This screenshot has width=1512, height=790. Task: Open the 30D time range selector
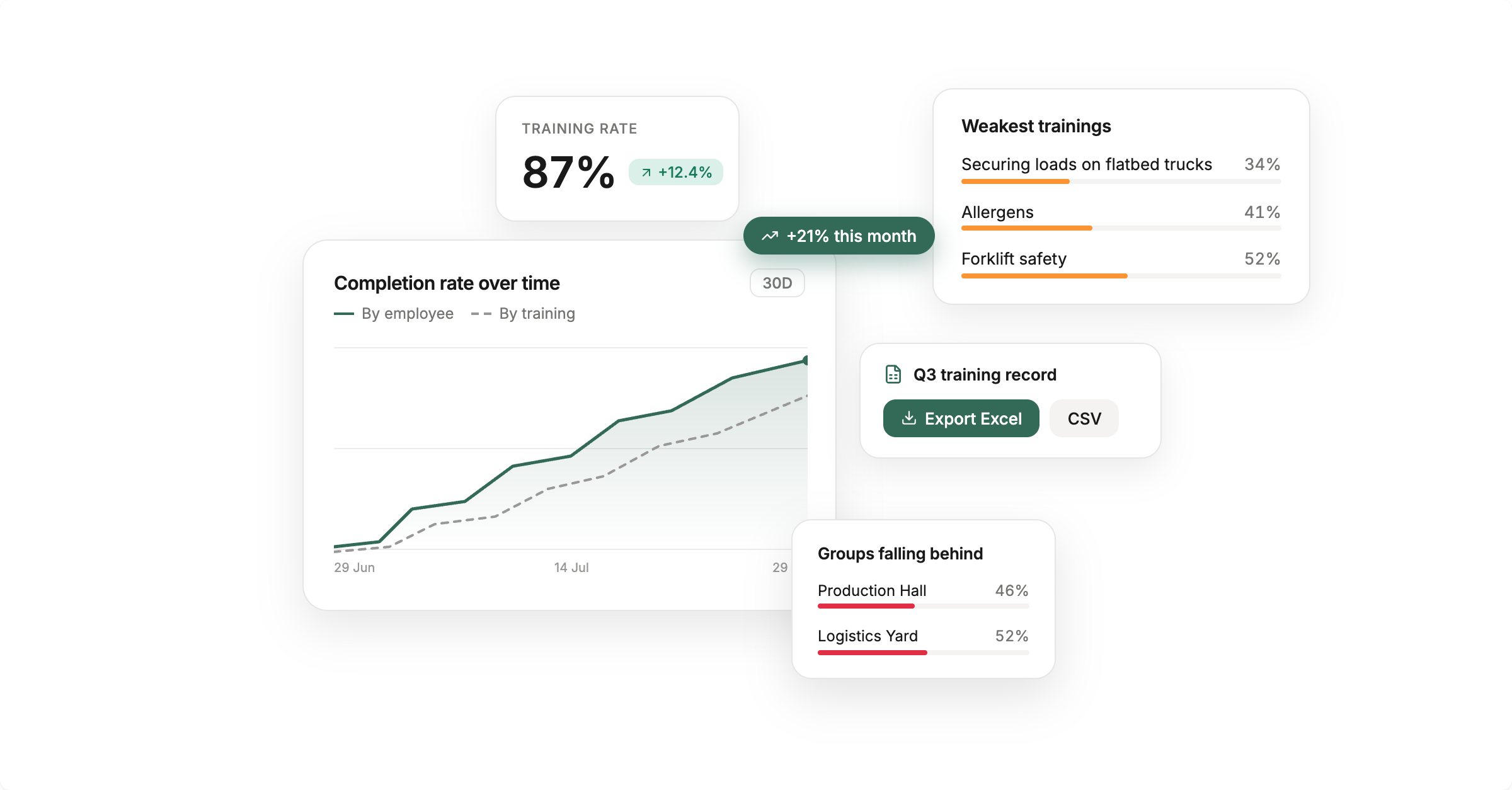point(777,283)
